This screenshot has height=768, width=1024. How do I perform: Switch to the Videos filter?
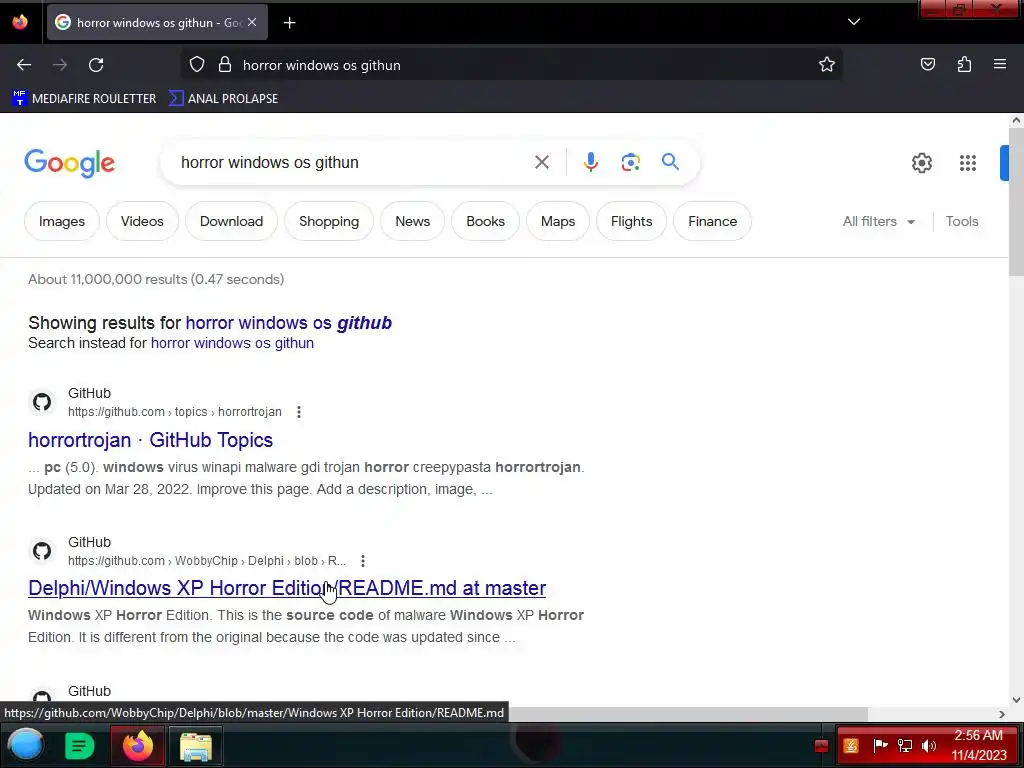click(x=142, y=221)
